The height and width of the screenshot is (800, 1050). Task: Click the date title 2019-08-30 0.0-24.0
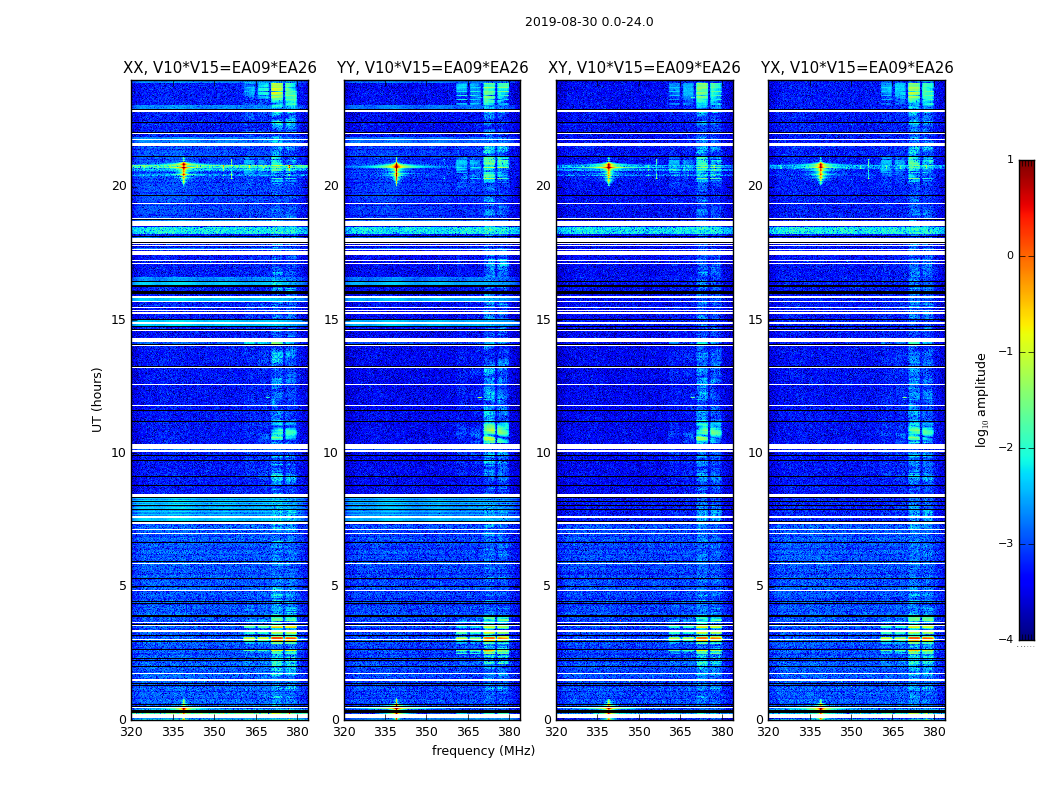589,22
